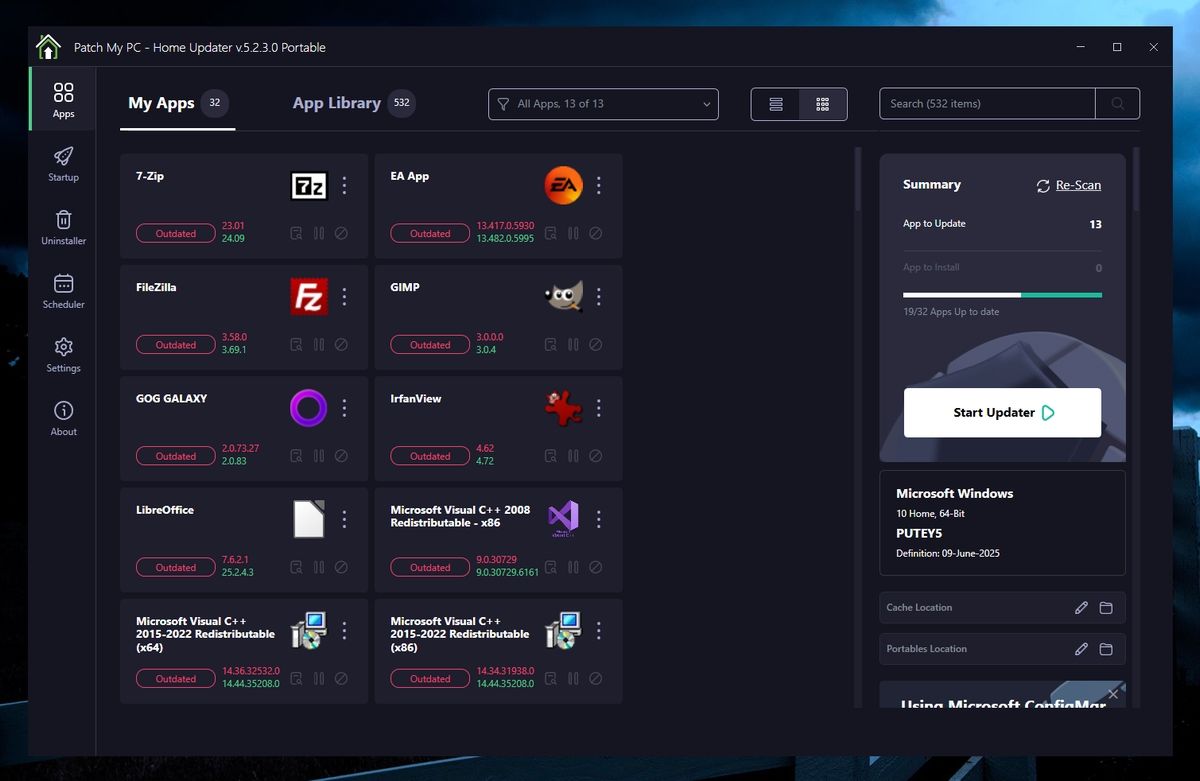Click the EA App logo thumbnail
The height and width of the screenshot is (781, 1200).
click(563, 185)
